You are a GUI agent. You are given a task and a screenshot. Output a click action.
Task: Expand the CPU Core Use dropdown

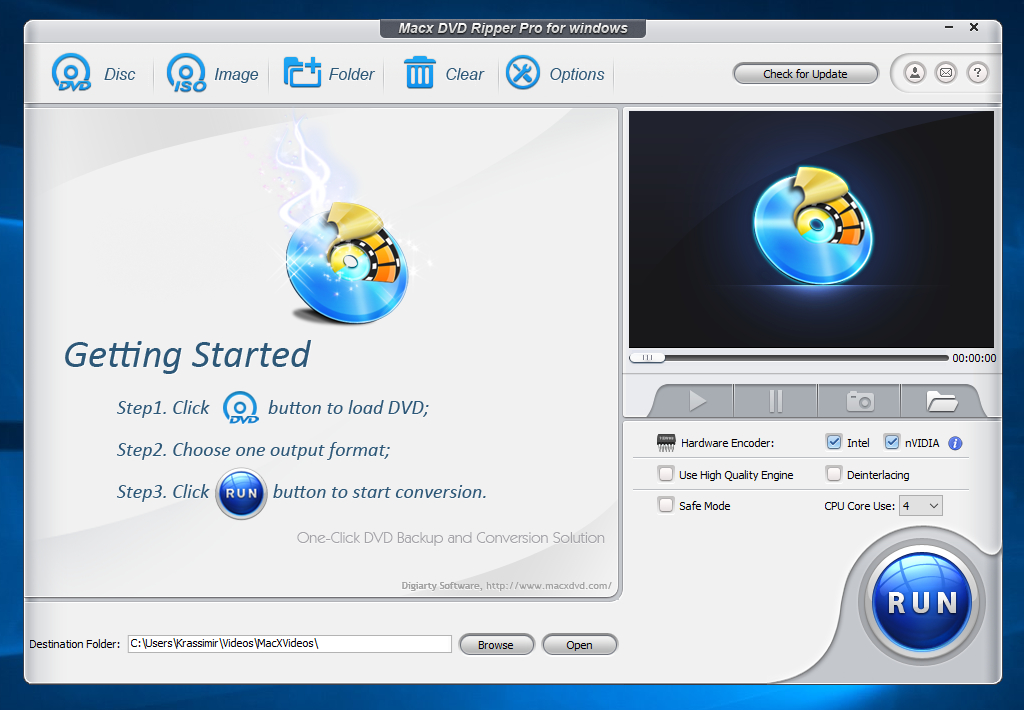point(921,506)
